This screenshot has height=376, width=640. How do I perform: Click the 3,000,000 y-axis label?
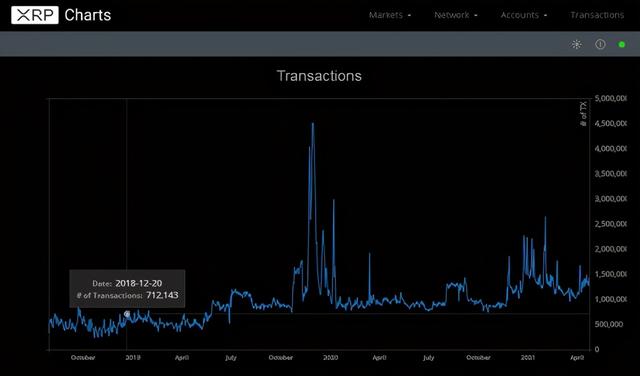[611, 199]
